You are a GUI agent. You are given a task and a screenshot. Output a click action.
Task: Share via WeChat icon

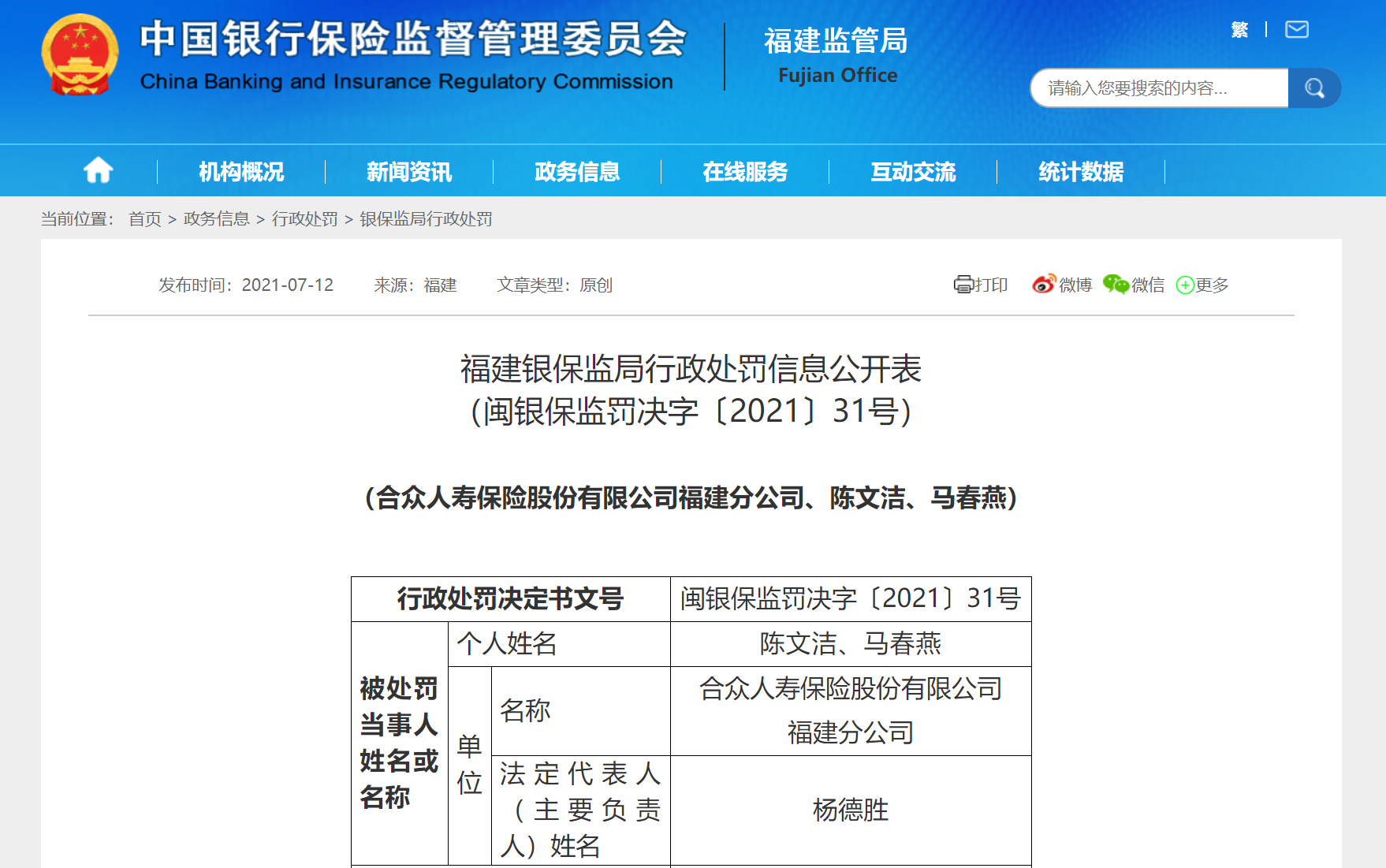pos(1116,285)
